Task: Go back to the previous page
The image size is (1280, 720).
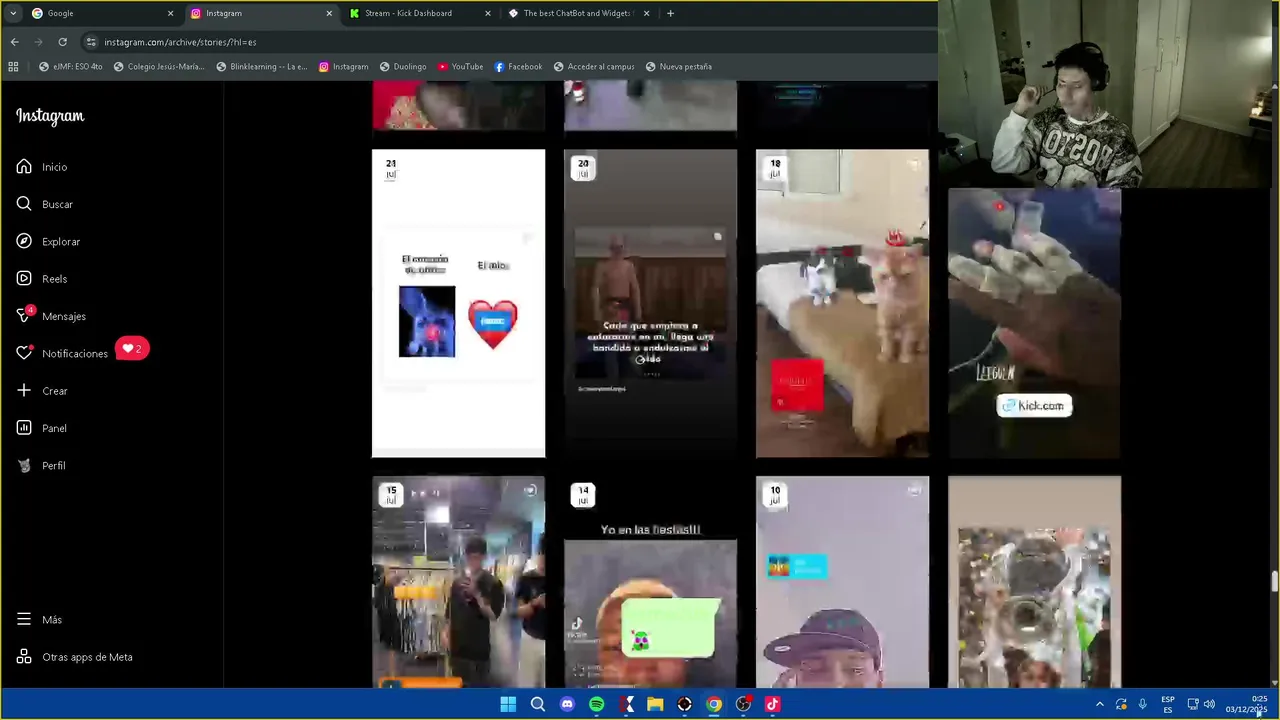Action: [x=14, y=42]
